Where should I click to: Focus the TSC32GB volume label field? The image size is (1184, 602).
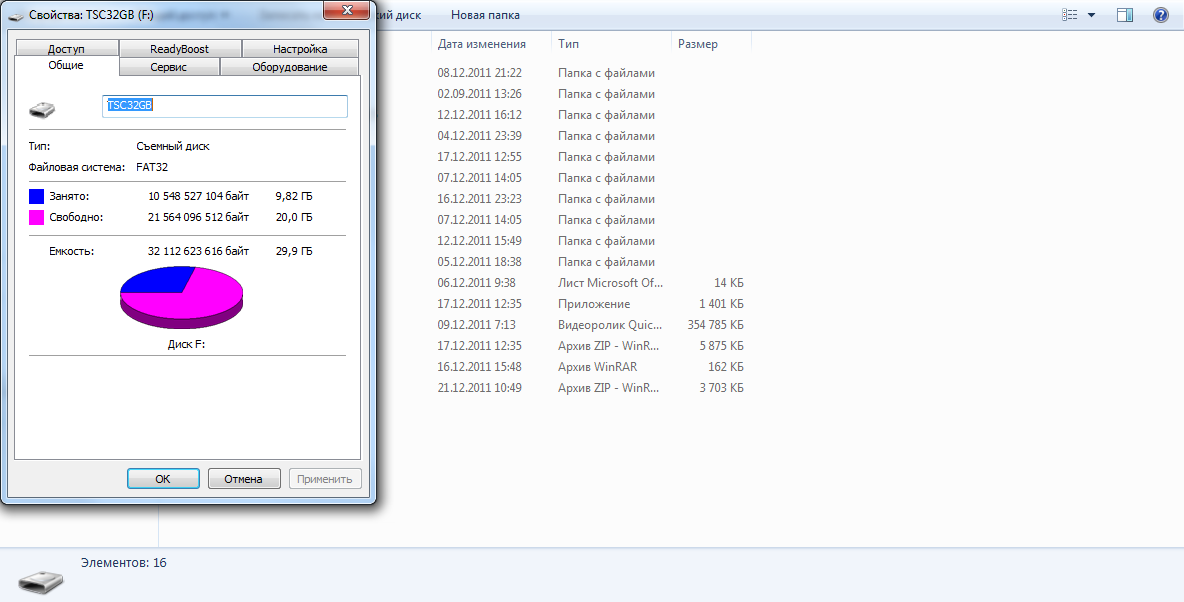tap(224, 107)
